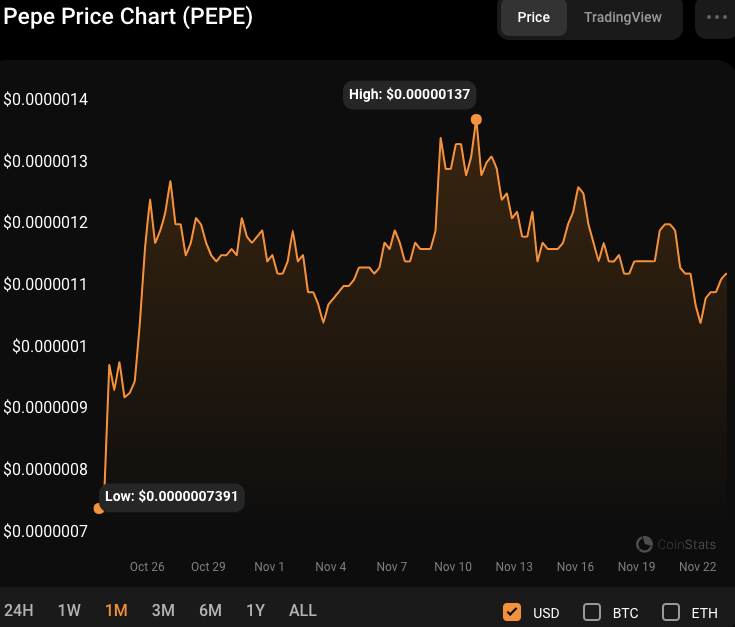Click the Nov 13 date label
Image resolution: width=735 pixels, height=627 pixels.
[x=514, y=567]
